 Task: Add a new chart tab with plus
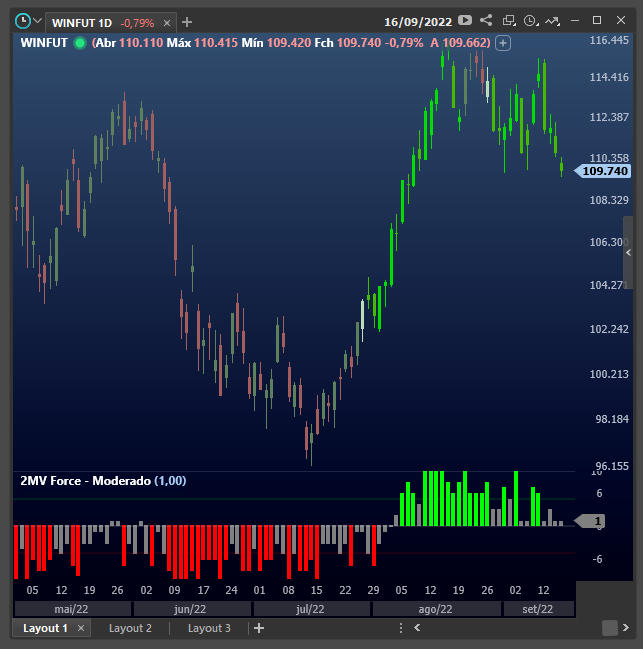(187, 22)
